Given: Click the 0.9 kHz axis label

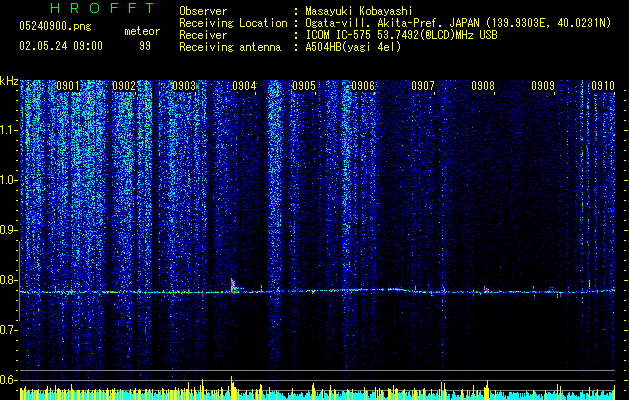Looking at the screenshot, I should tap(9, 230).
